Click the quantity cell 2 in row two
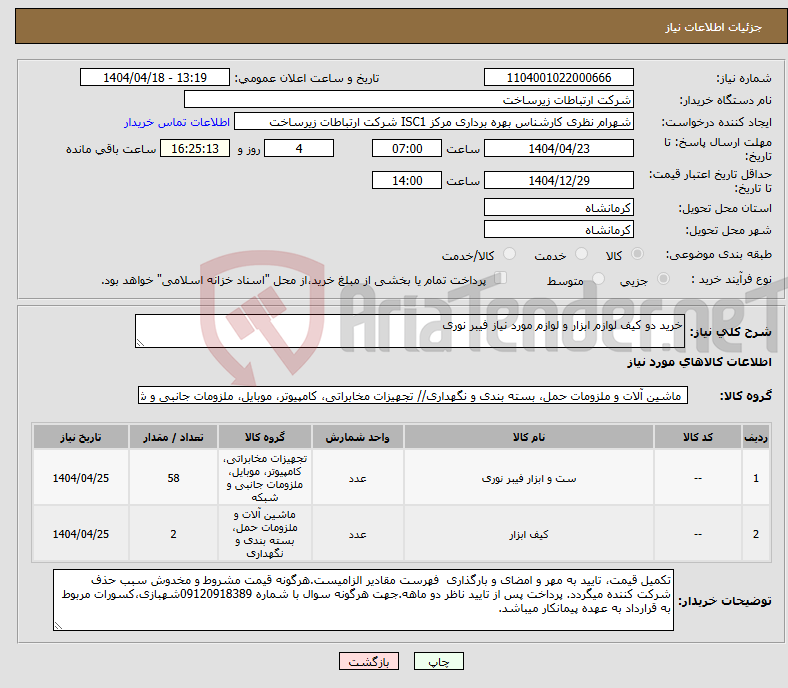Screen dimensions: 788x688 tap(173, 534)
